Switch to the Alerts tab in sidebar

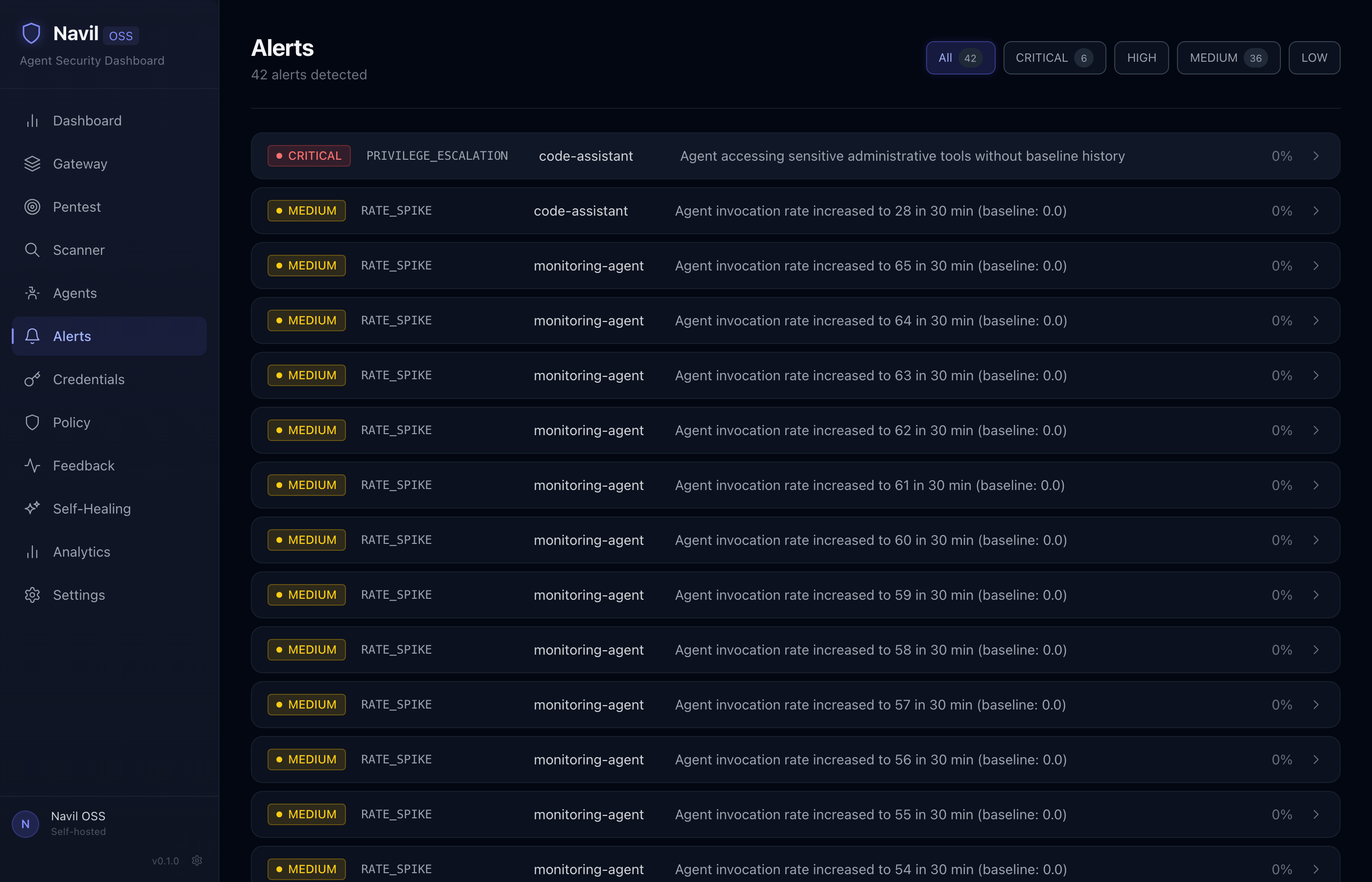tap(72, 336)
